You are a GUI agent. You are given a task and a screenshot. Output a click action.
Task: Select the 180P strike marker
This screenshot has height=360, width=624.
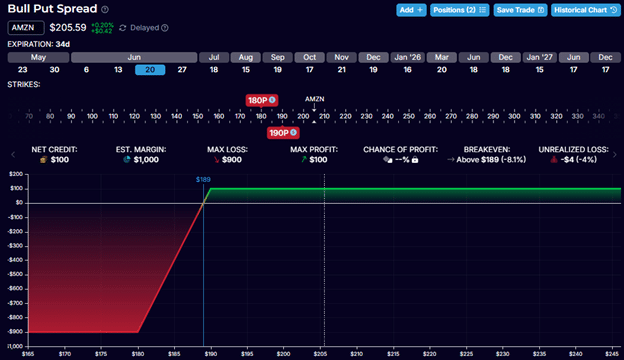coord(261,100)
